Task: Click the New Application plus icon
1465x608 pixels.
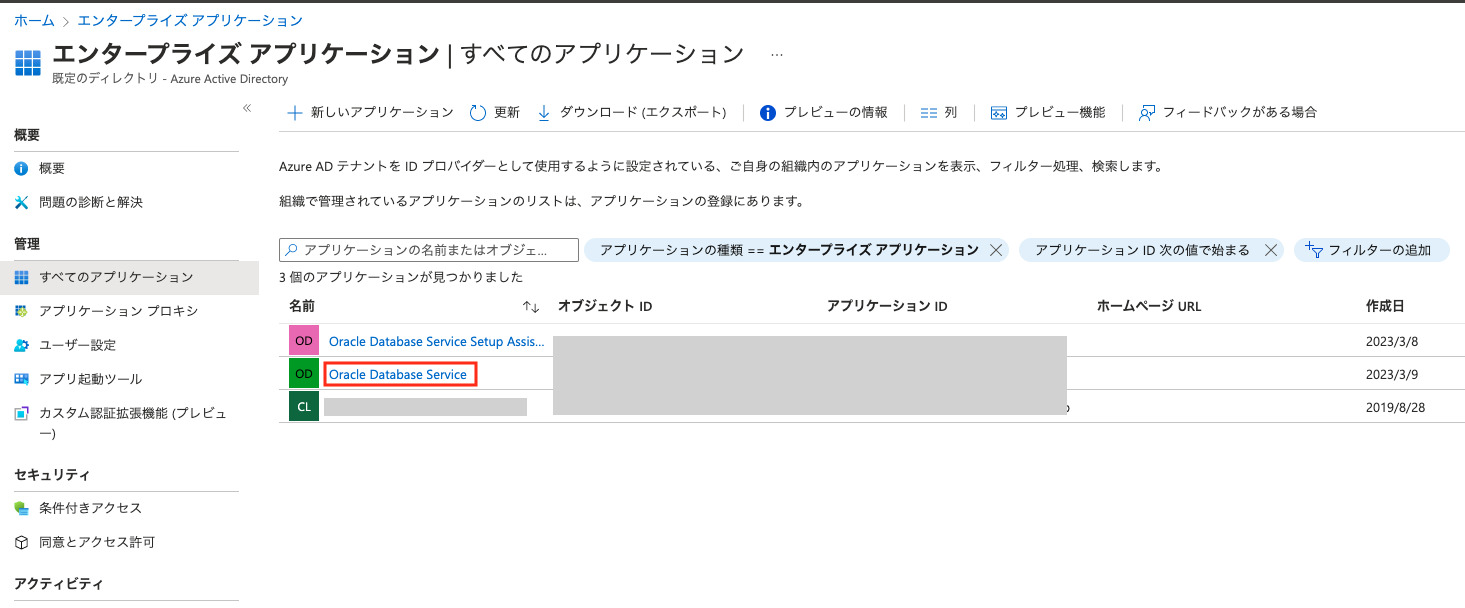Action: pyautogui.click(x=295, y=113)
